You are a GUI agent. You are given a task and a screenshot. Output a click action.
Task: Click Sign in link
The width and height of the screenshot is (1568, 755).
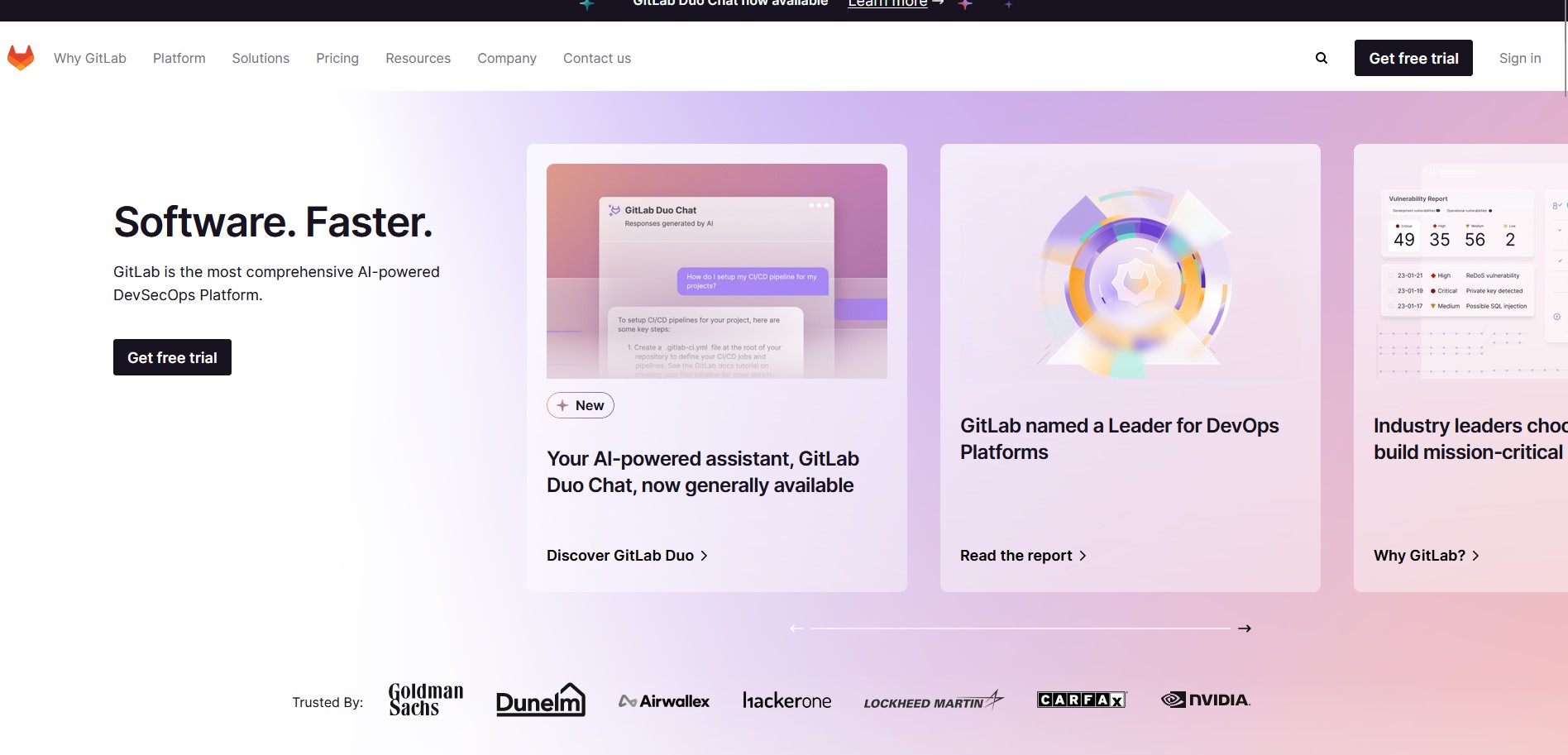[x=1520, y=58]
